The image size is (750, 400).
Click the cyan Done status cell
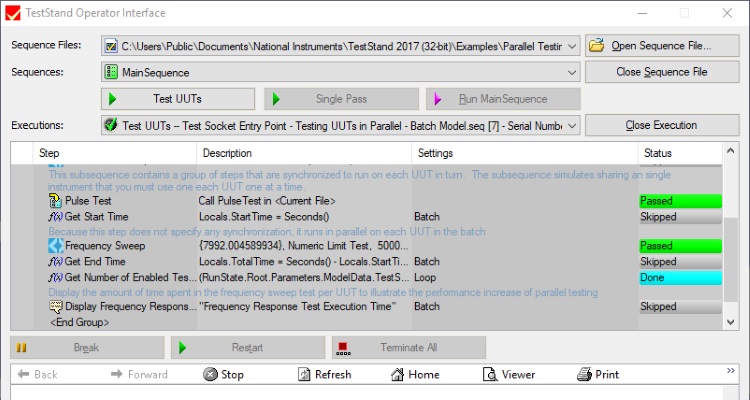pos(681,278)
